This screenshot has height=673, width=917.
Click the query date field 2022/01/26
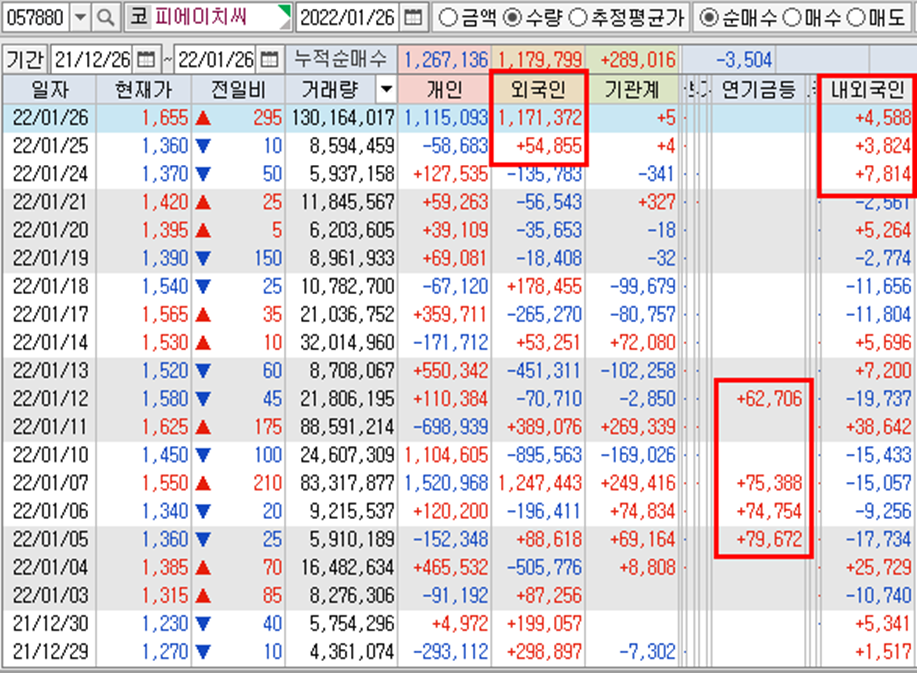[x=348, y=18]
